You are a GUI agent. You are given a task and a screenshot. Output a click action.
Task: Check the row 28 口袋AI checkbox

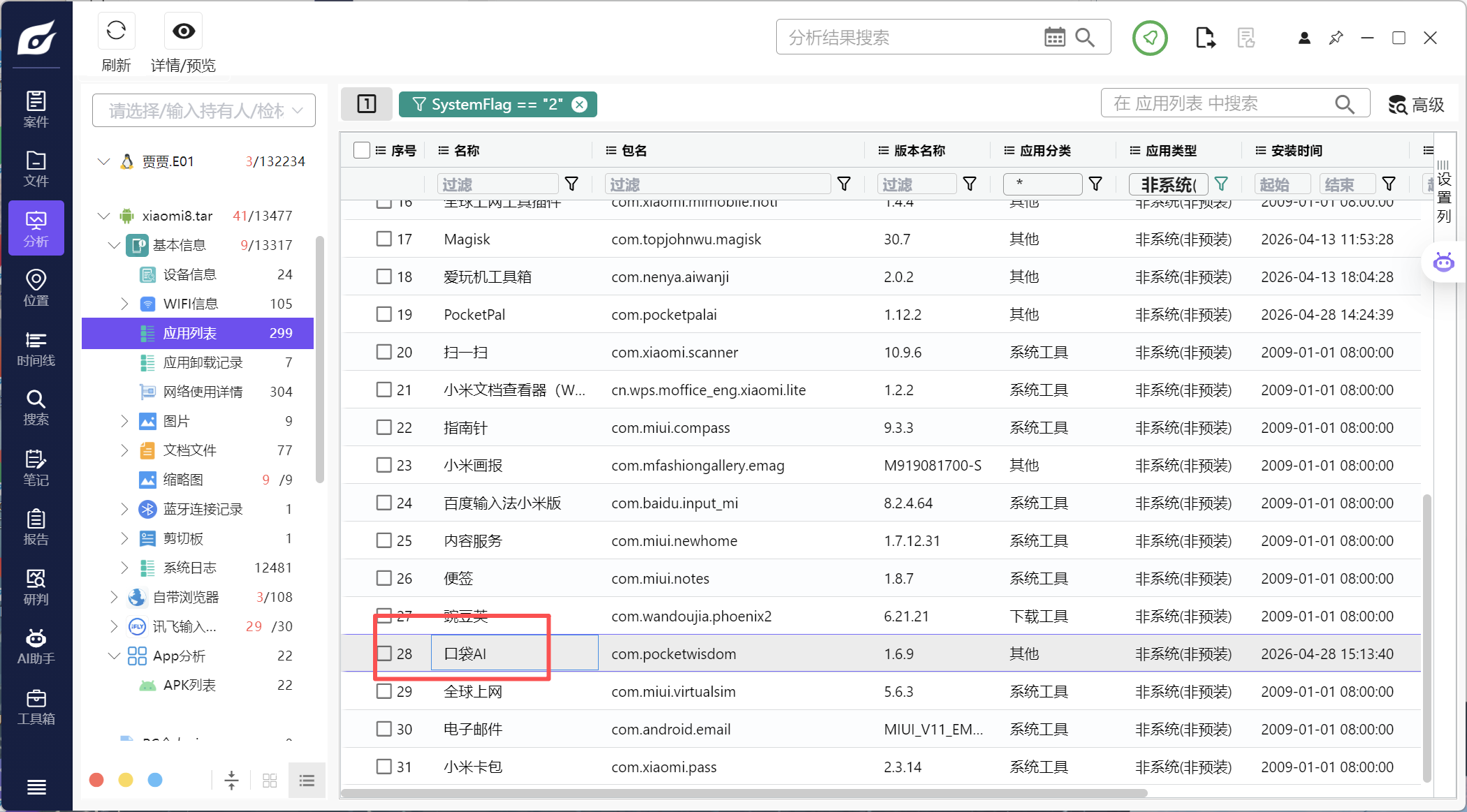(x=384, y=654)
